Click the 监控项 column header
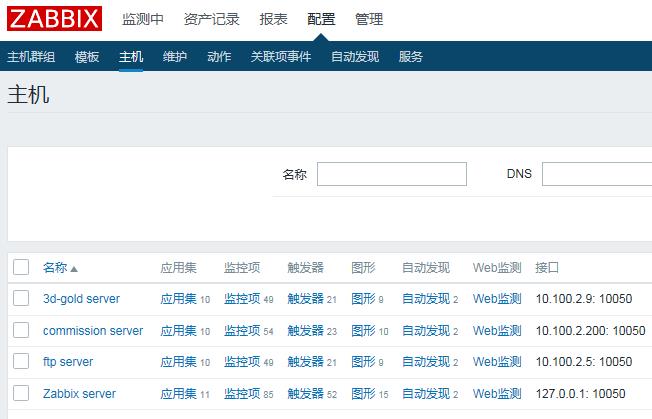This screenshot has height=419, width=652. tap(242, 268)
